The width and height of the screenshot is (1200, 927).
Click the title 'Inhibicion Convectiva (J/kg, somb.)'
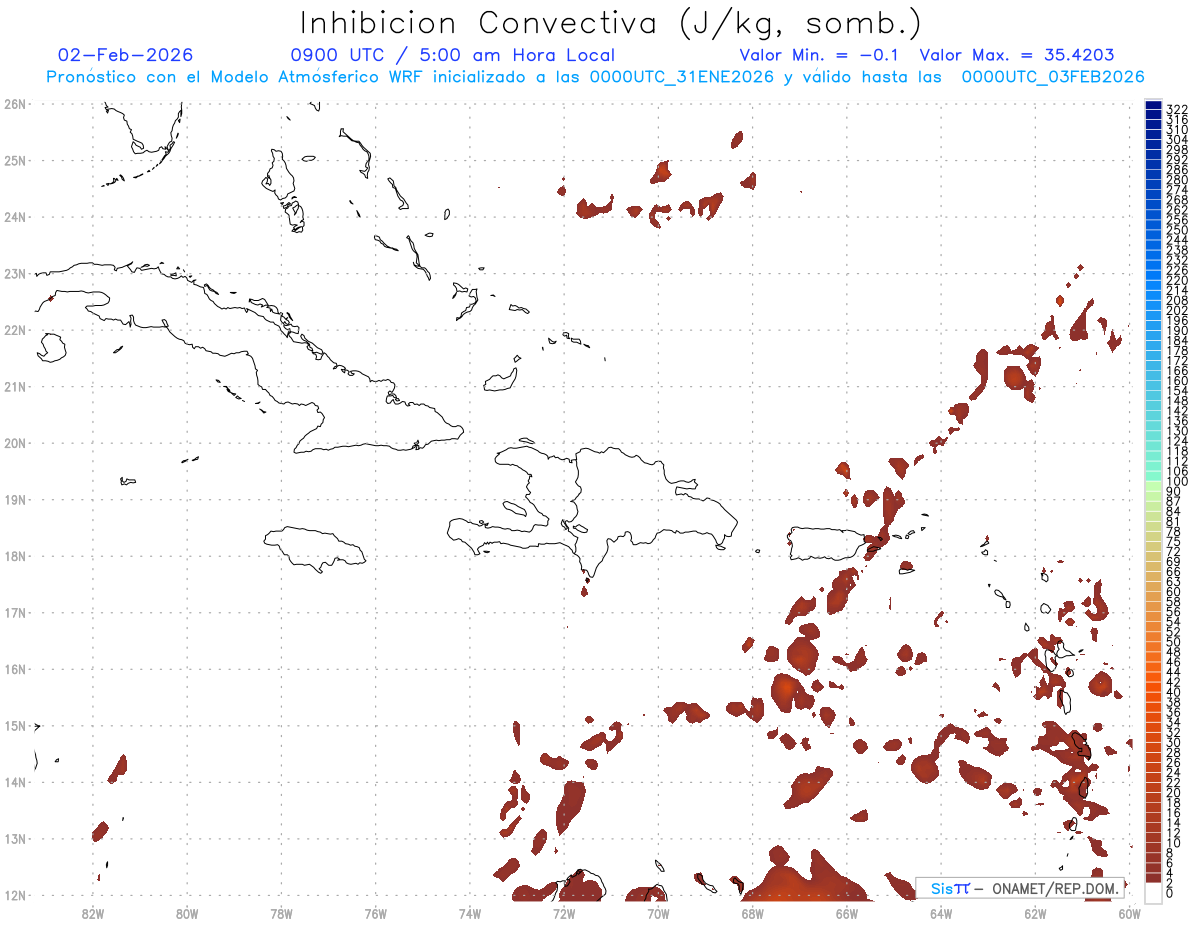[610, 23]
